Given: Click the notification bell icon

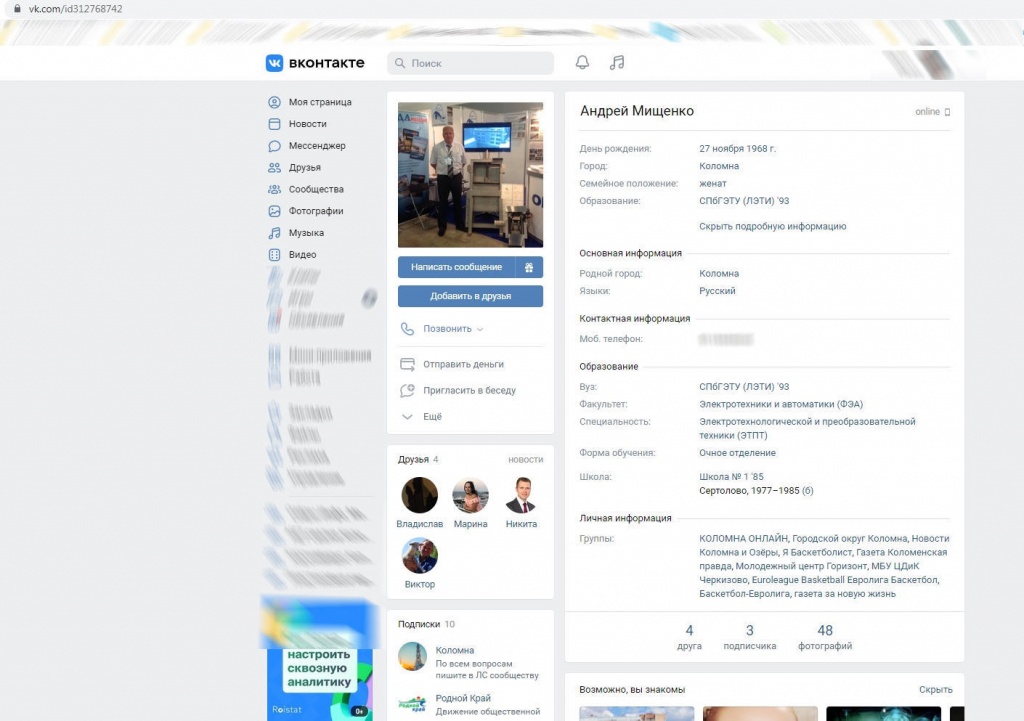Looking at the screenshot, I should (x=582, y=62).
